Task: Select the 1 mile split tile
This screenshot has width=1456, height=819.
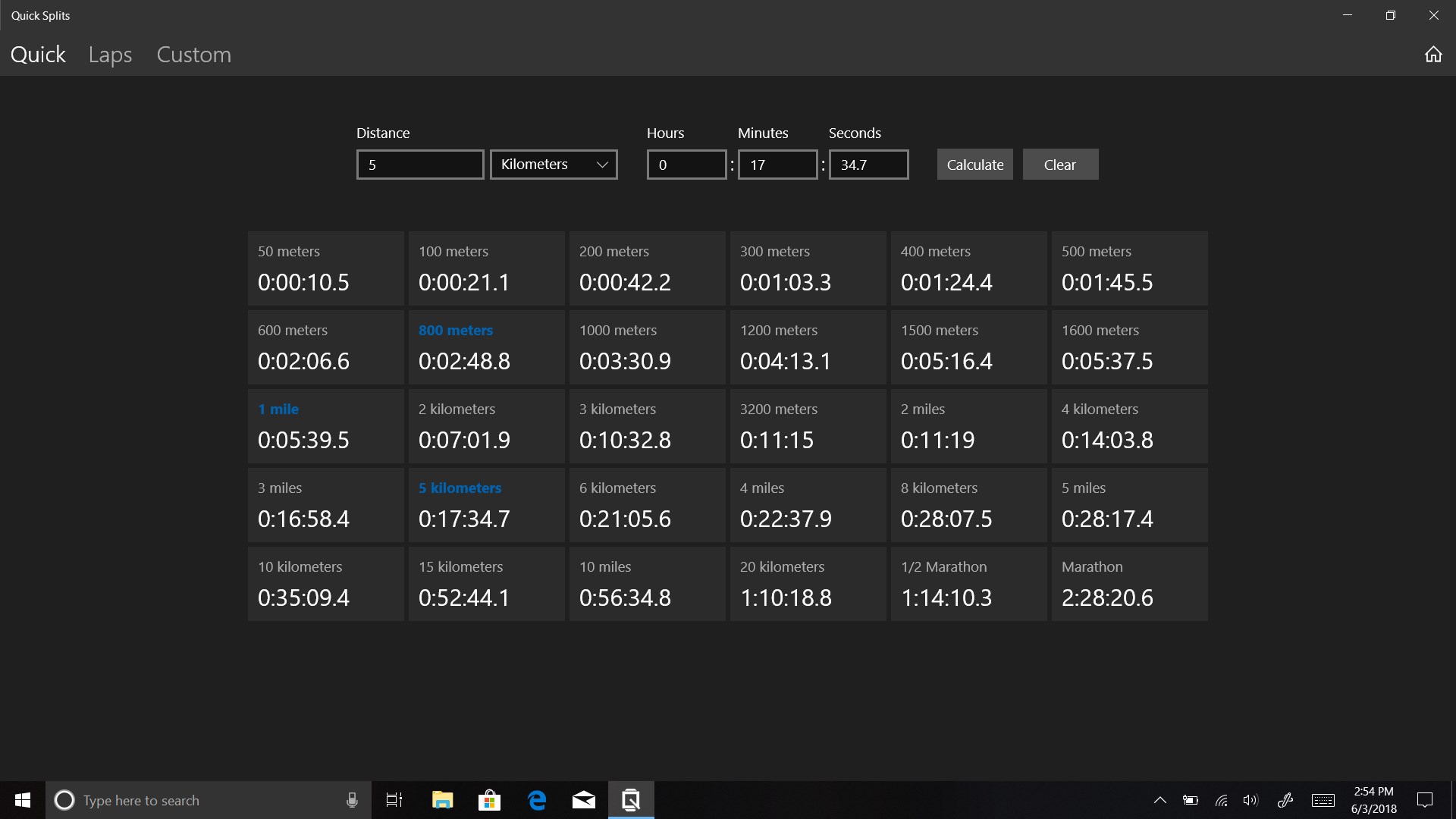Action: tap(325, 426)
